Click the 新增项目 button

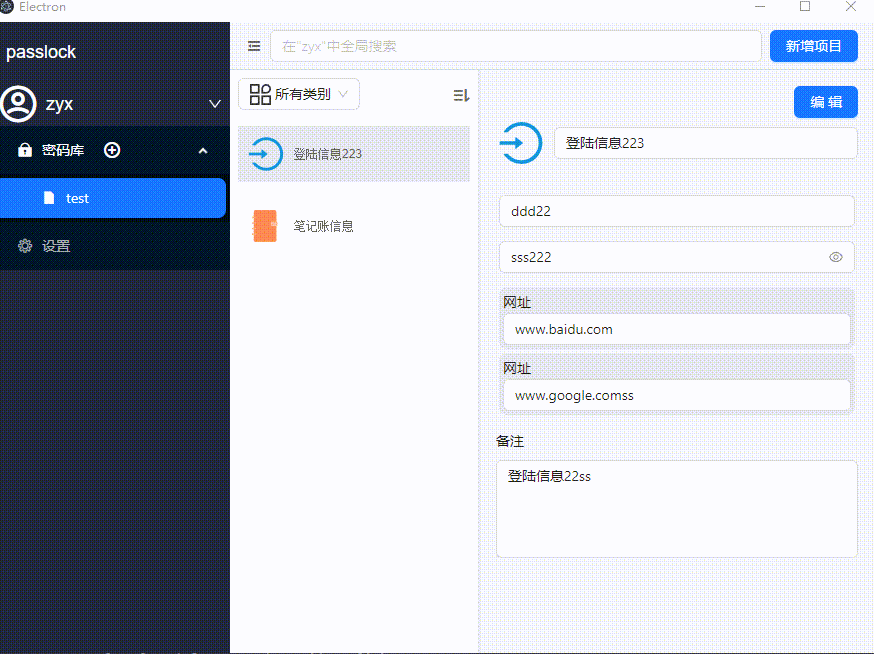pos(813,46)
